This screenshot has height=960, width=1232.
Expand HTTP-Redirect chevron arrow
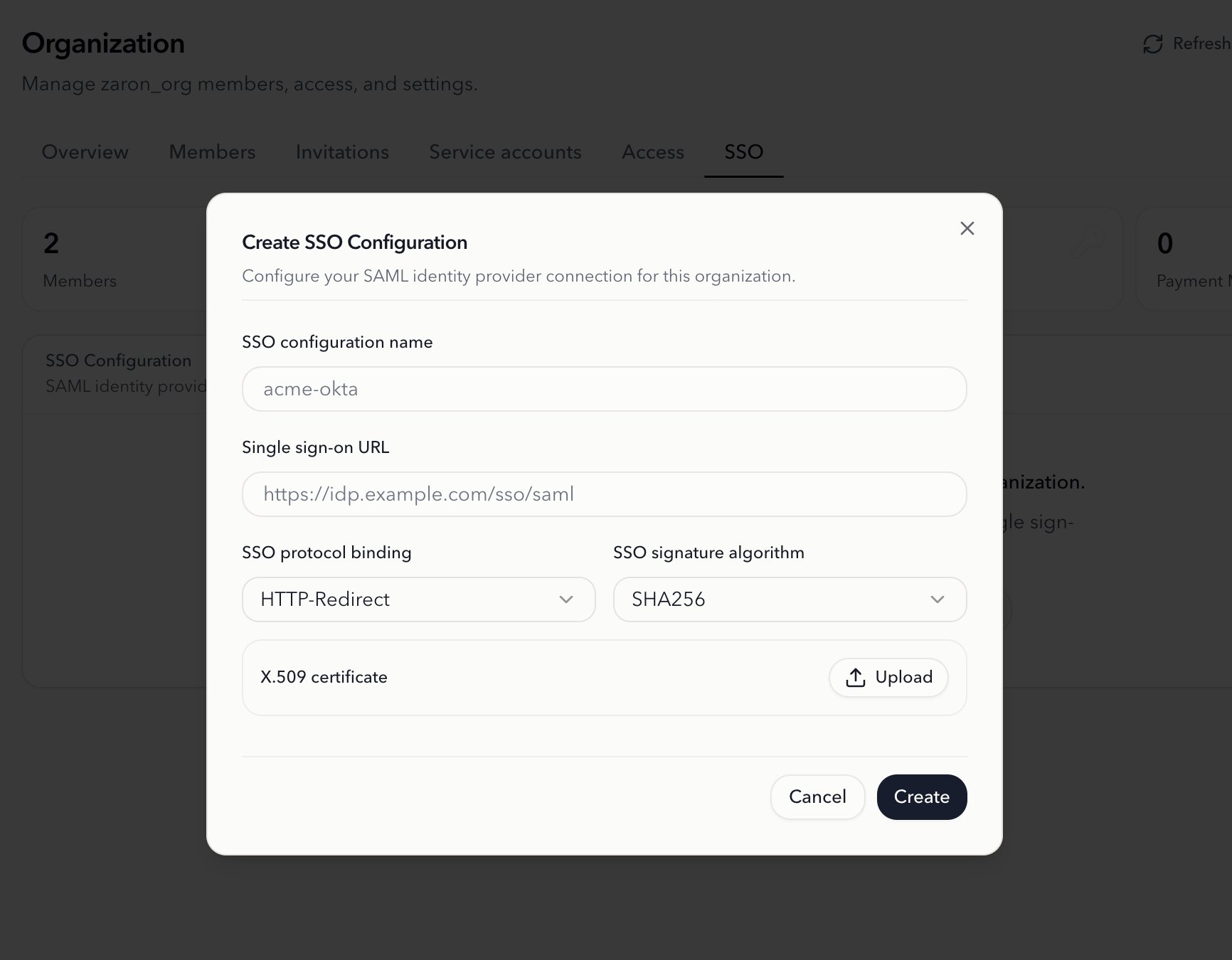tap(566, 599)
